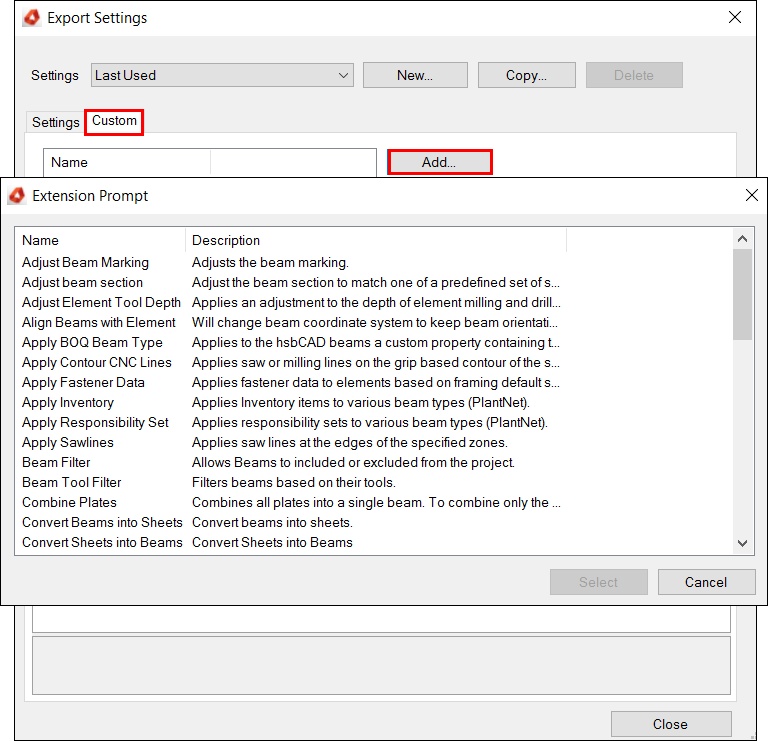Click description 'Applies responsibility sets to various beam types'
This screenshot has width=768, height=741.
(370, 423)
